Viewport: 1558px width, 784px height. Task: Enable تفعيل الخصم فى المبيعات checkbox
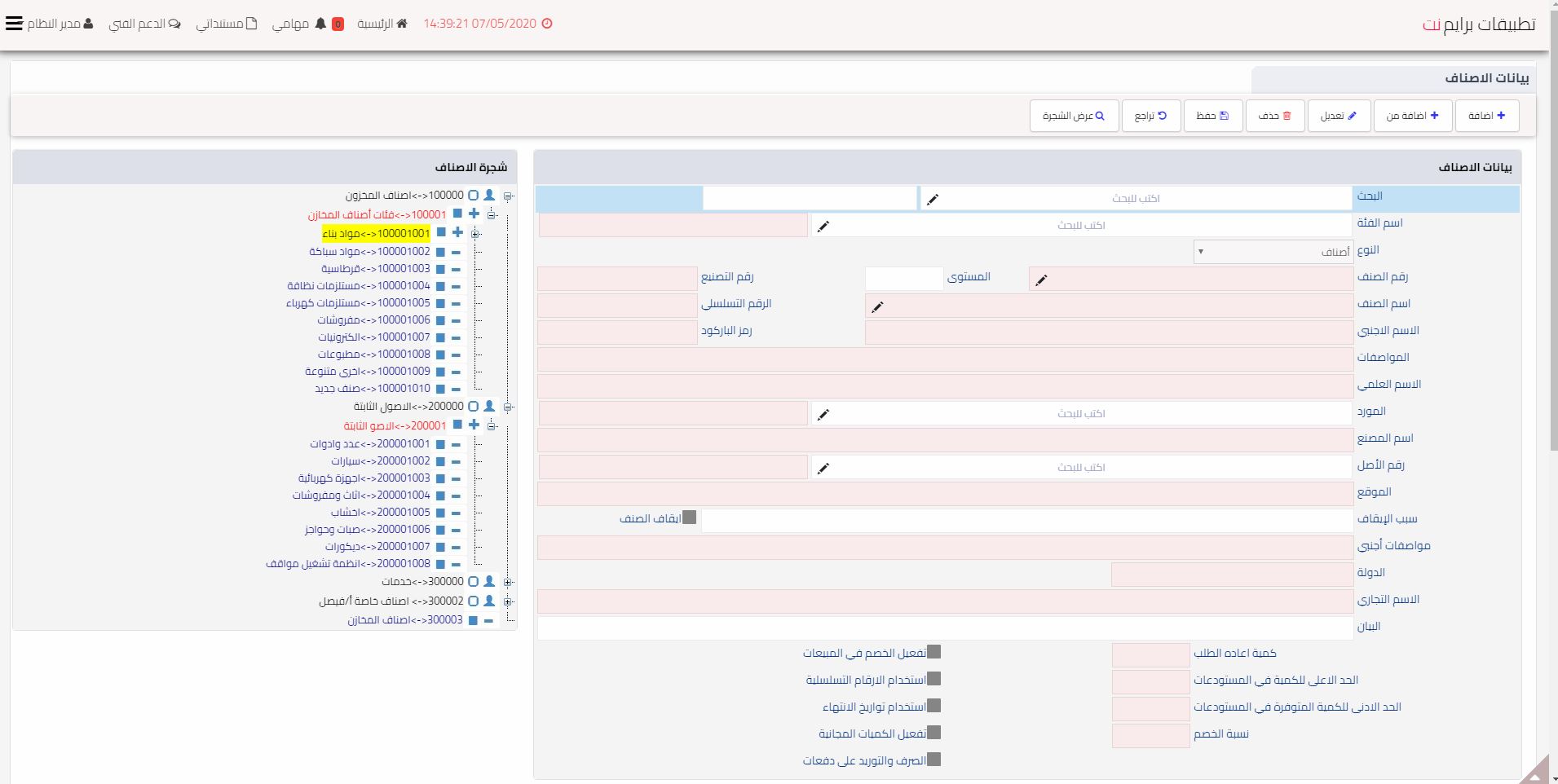pos(934,652)
